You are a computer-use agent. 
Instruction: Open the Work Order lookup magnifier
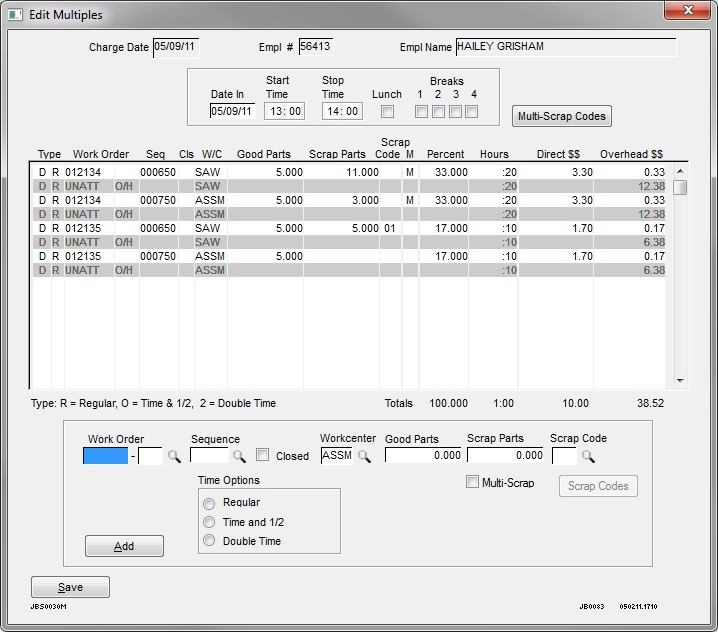[174, 456]
